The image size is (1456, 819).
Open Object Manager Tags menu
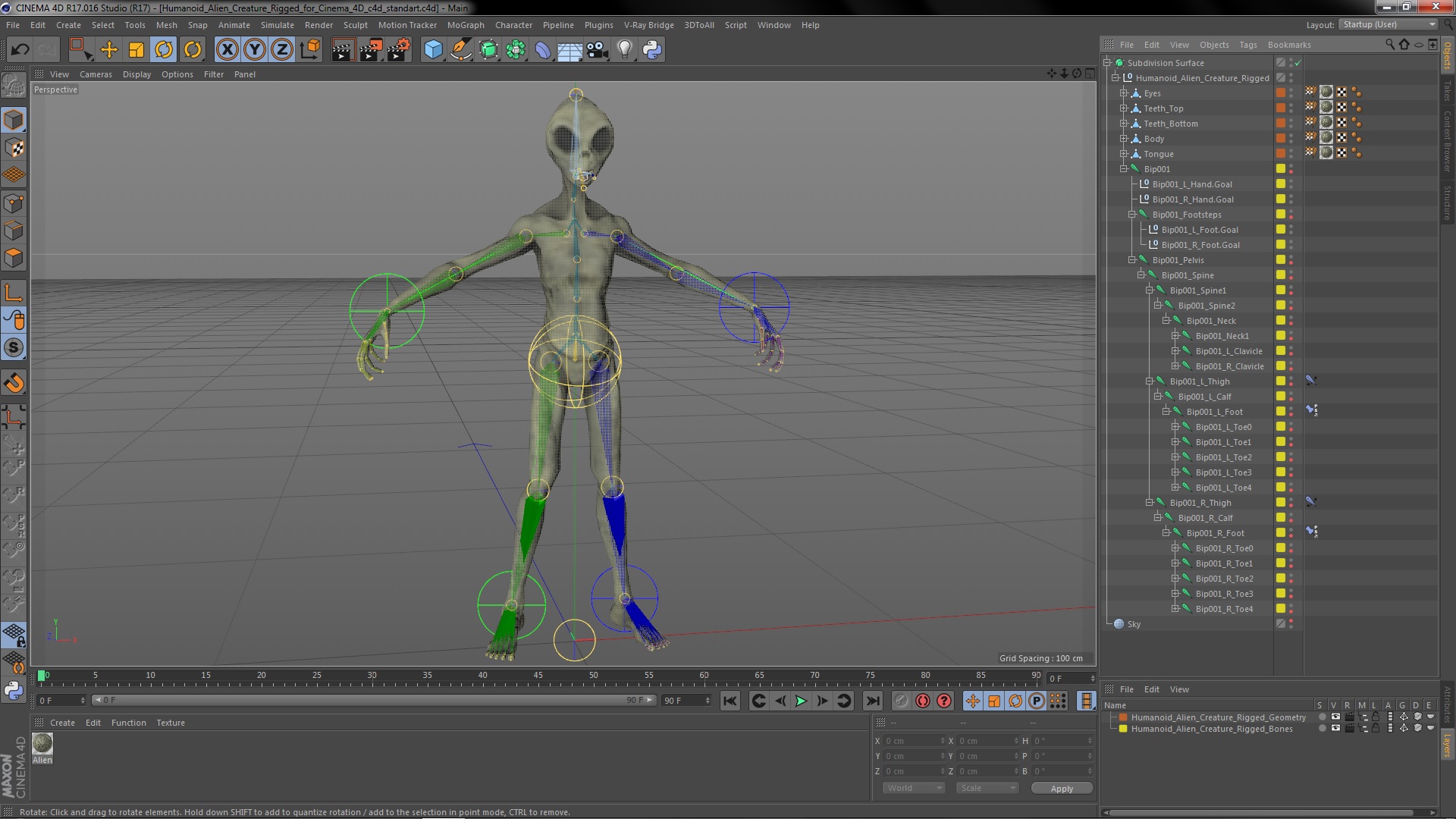coord(1247,45)
